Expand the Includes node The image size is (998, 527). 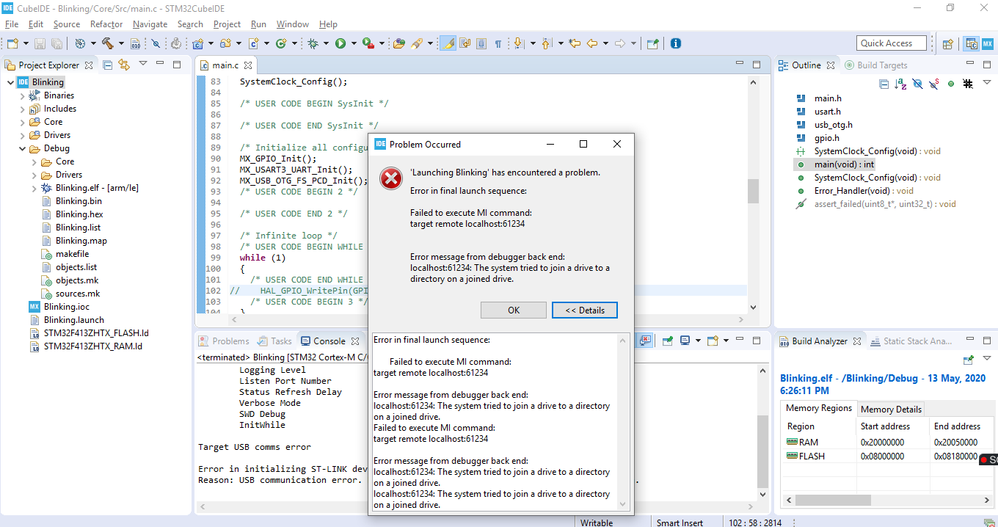(x=22, y=109)
